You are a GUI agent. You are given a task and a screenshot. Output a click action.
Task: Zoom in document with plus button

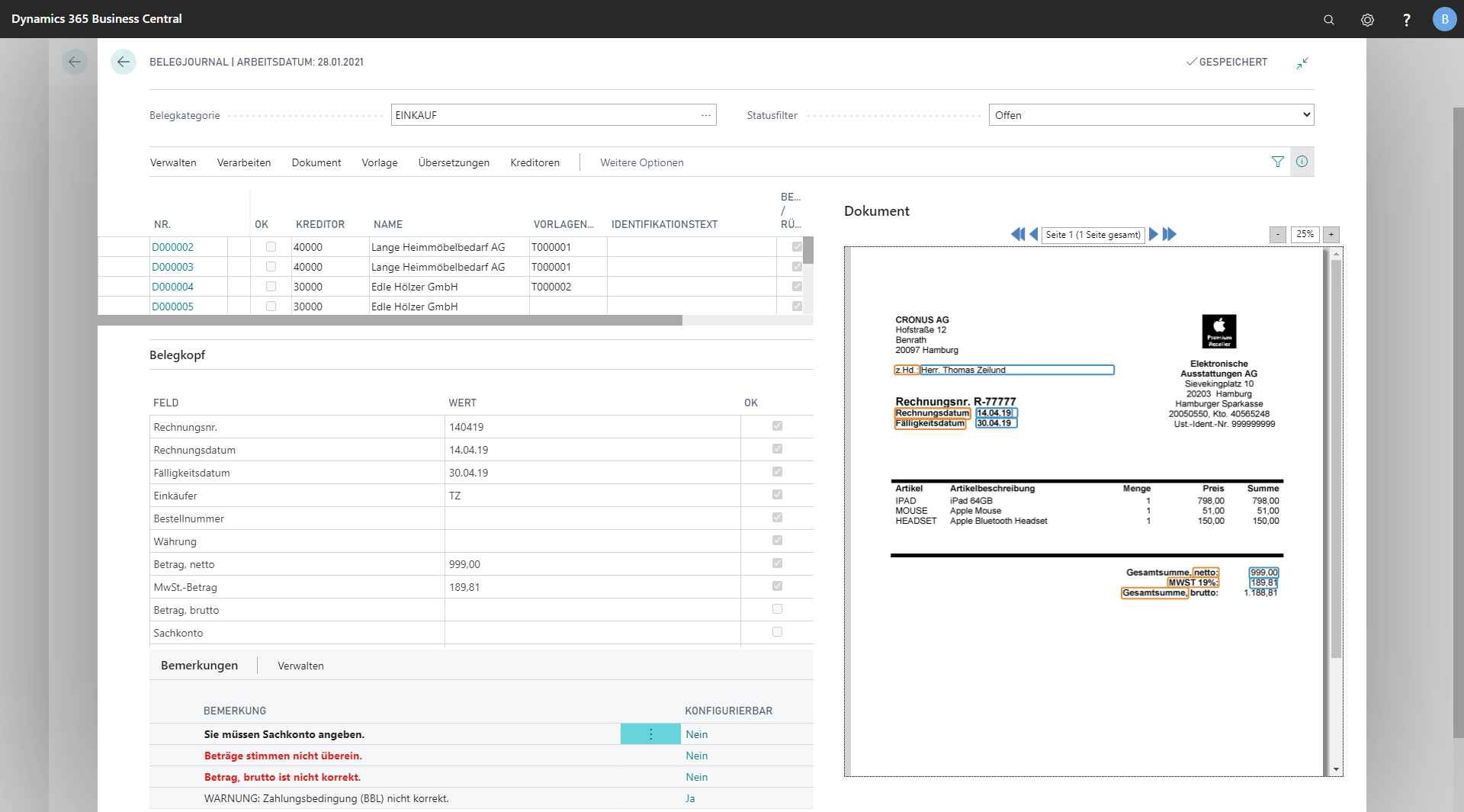[1331, 235]
